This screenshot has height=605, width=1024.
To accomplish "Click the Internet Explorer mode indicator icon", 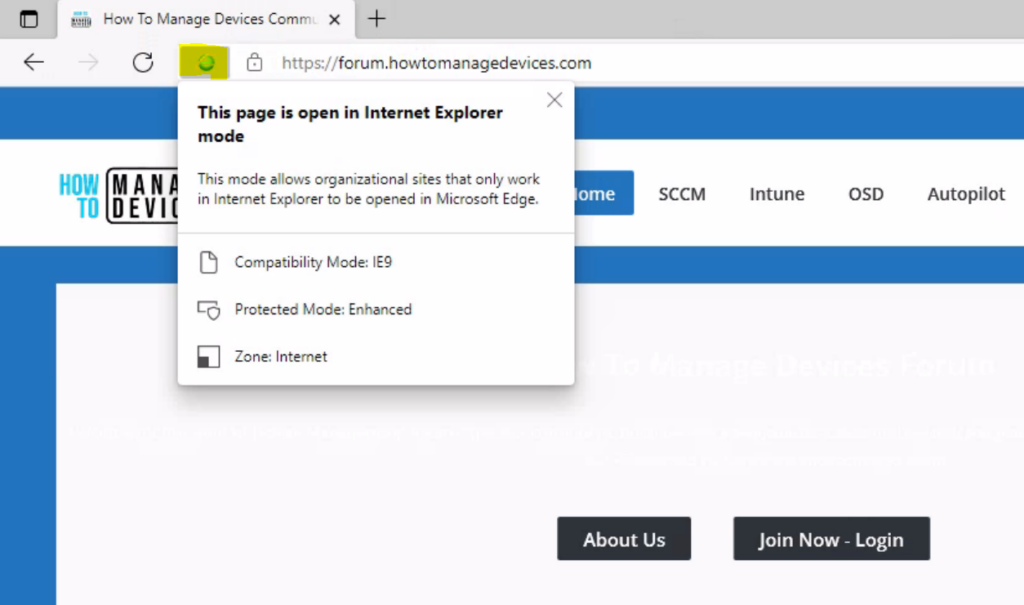I will (x=206, y=63).
